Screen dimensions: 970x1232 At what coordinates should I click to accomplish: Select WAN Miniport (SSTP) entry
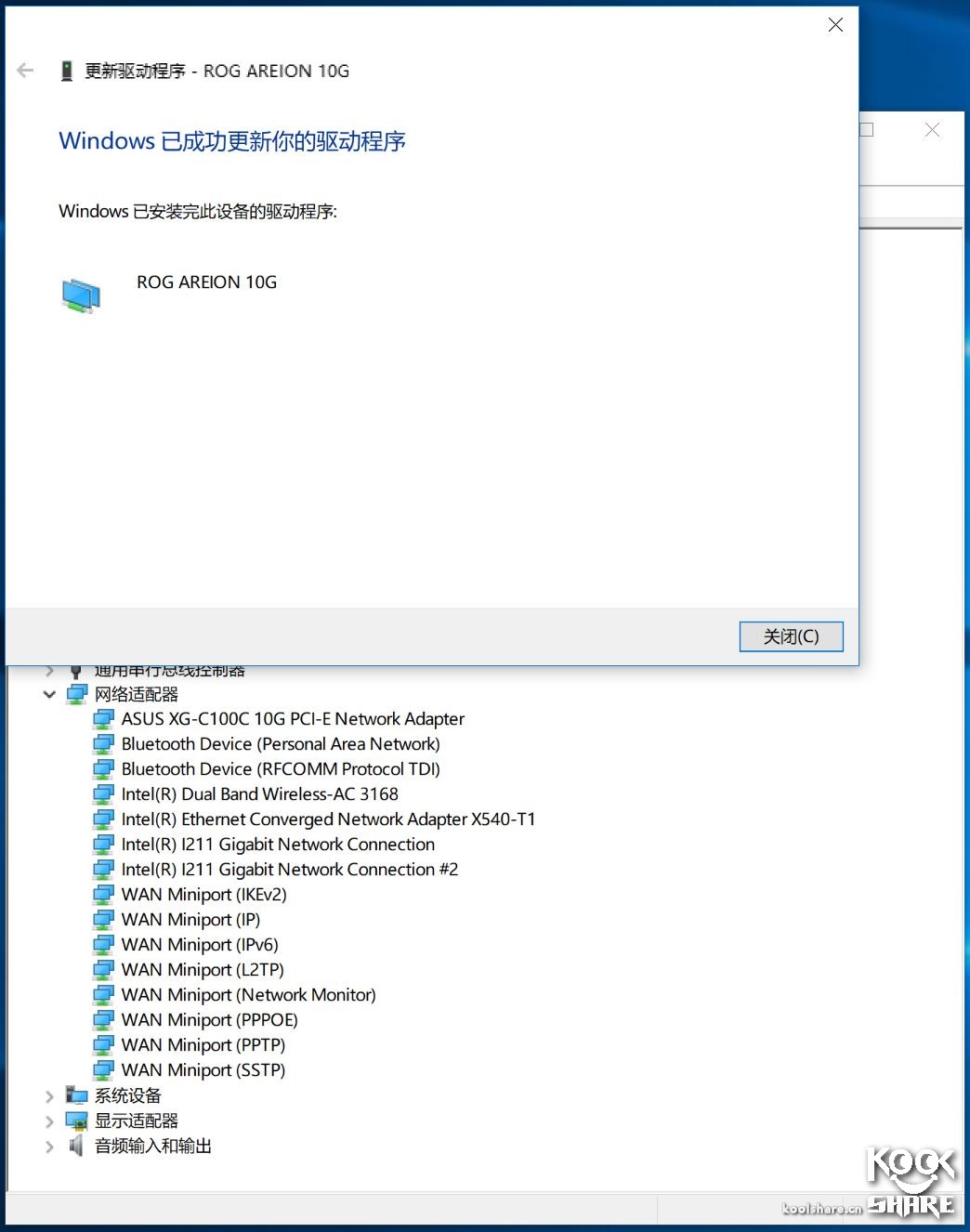click(203, 1070)
